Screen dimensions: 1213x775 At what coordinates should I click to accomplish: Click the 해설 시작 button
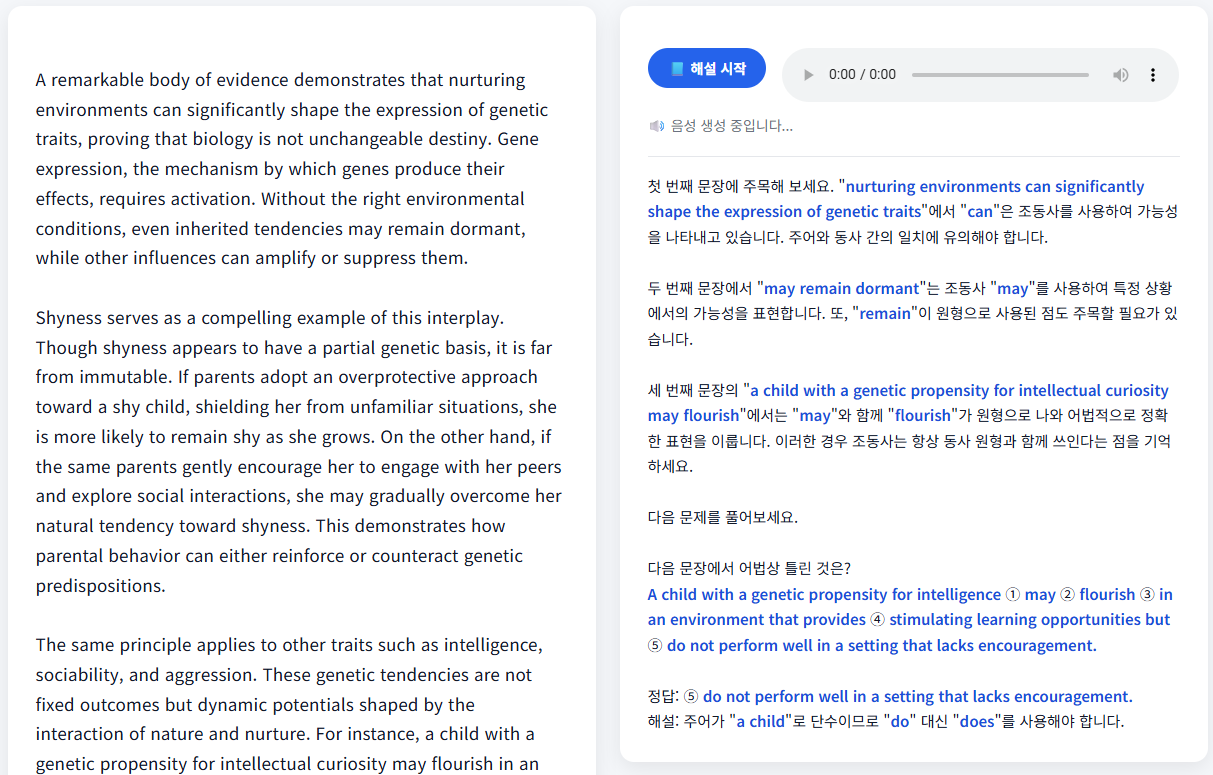tap(707, 68)
